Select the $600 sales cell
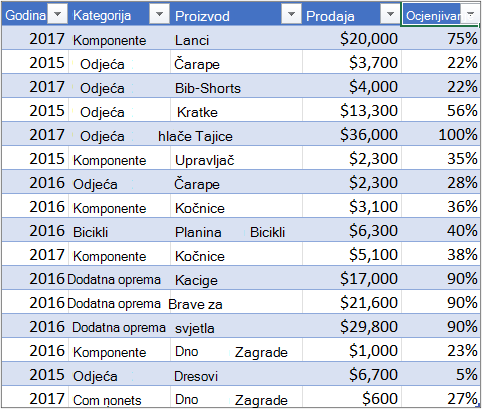 tap(352, 397)
